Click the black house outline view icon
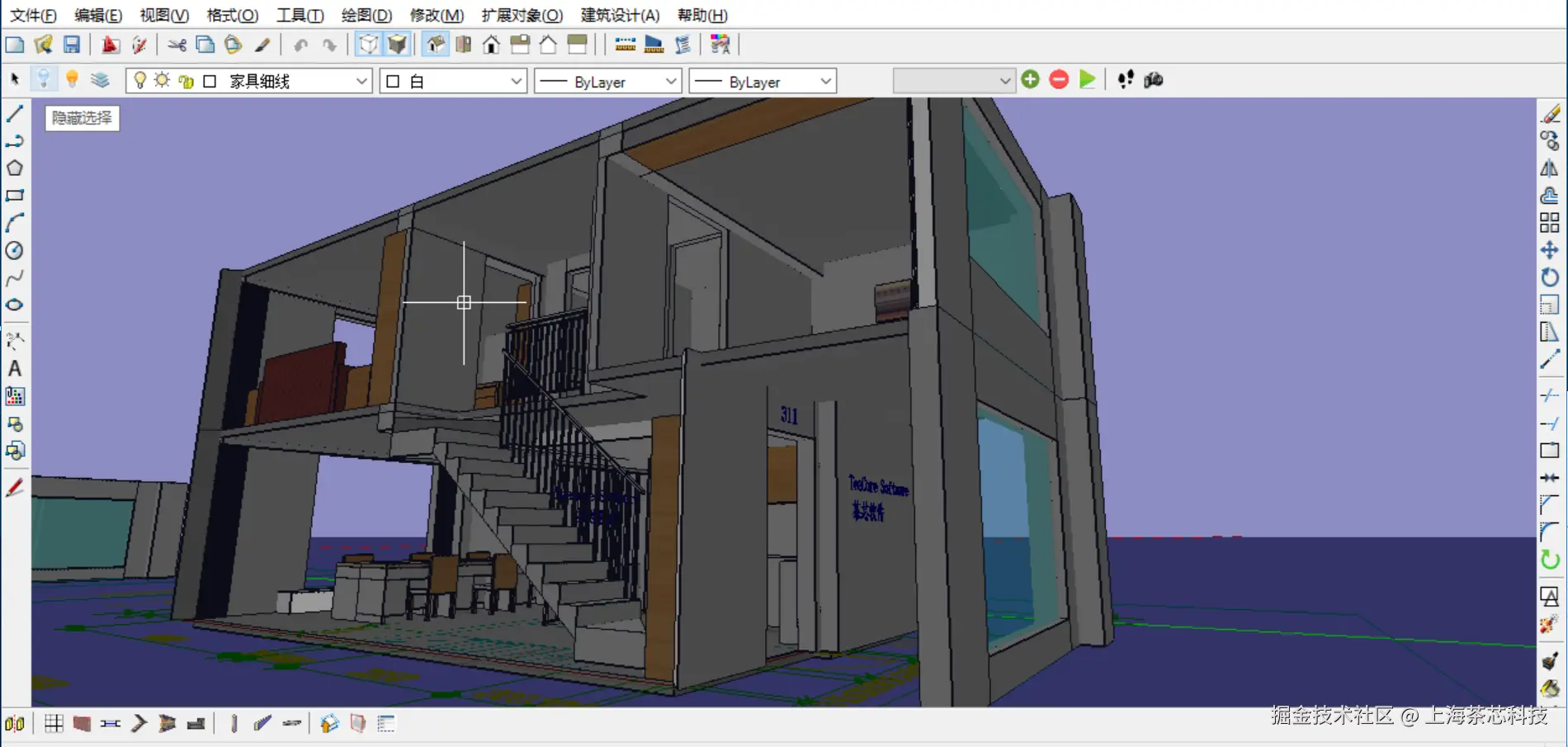Image resolution: width=1568 pixels, height=747 pixels. pos(492,45)
